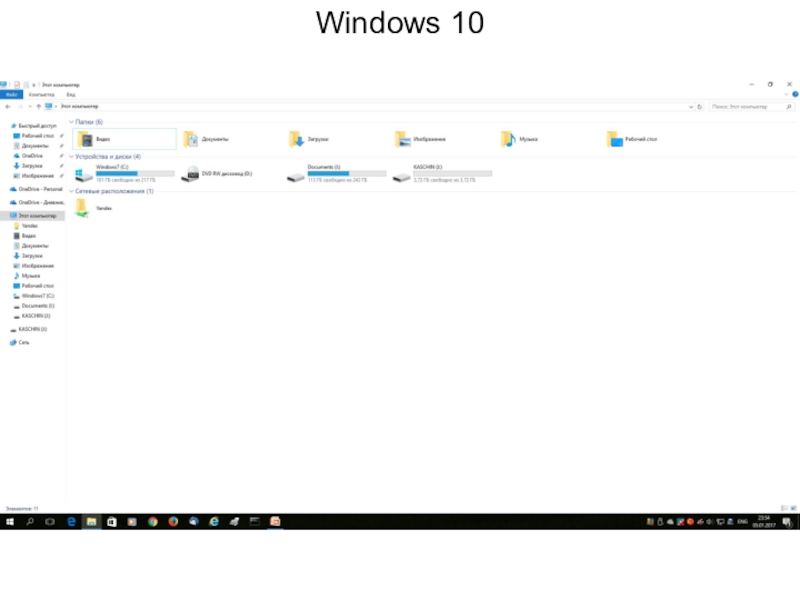The image size is (800, 600).
Task: Open PowerPoint from the taskbar
Action: tap(275, 521)
